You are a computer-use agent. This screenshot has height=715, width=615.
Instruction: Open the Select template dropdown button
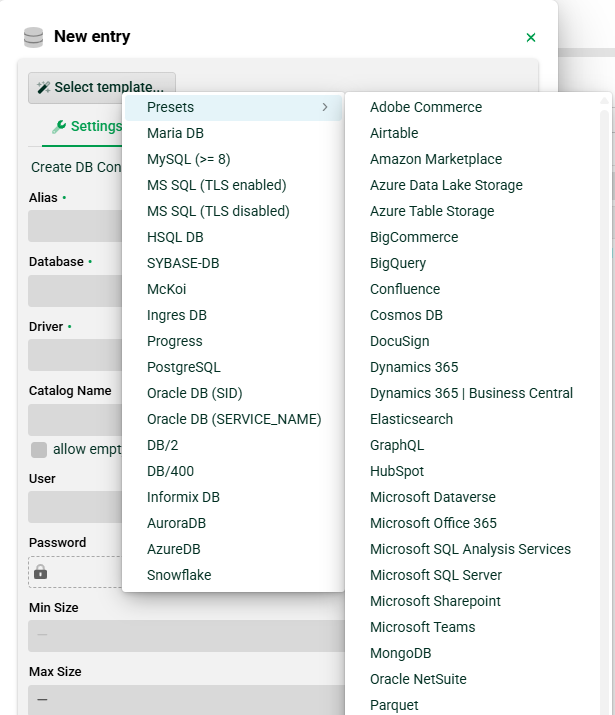[x=102, y=88]
